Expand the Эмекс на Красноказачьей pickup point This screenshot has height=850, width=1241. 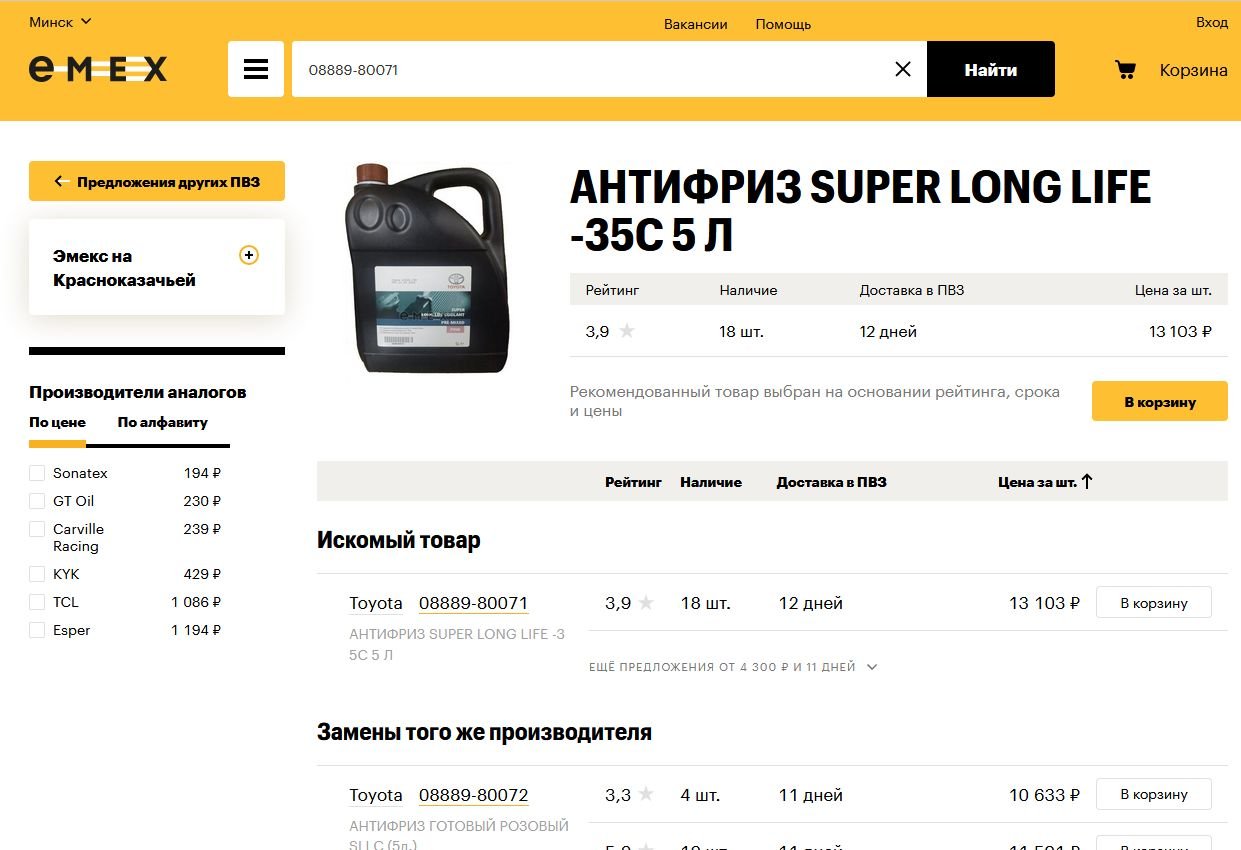click(x=249, y=255)
